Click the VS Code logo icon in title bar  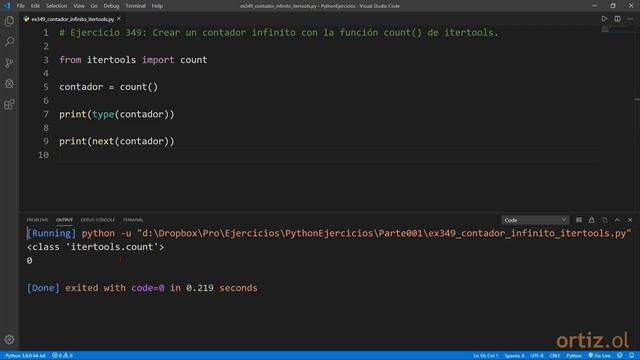coord(7,6)
